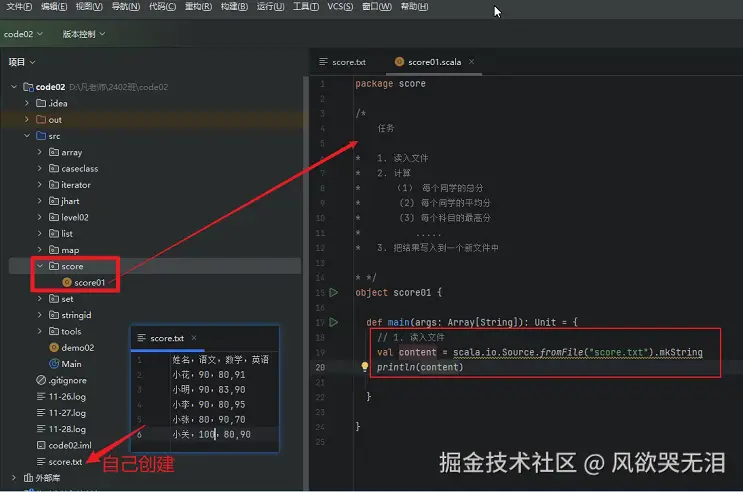Collapse the score package
The image size is (743, 492).
coord(40,266)
